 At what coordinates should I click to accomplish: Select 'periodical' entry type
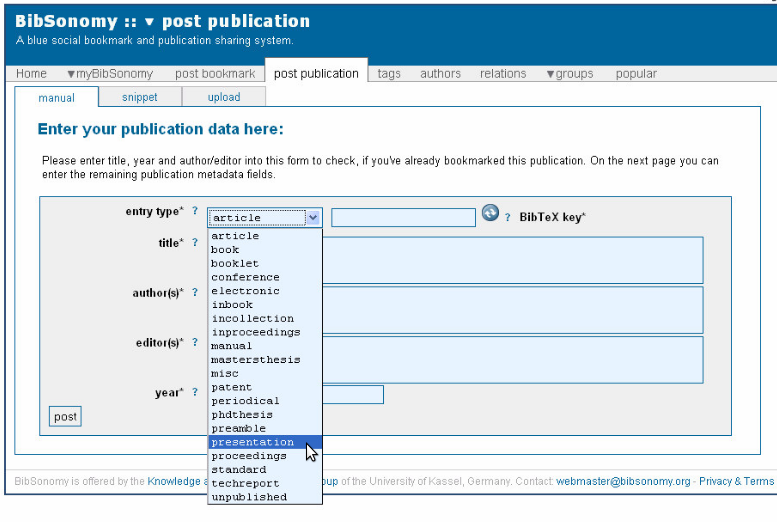pyautogui.click(x=265, y=401)
